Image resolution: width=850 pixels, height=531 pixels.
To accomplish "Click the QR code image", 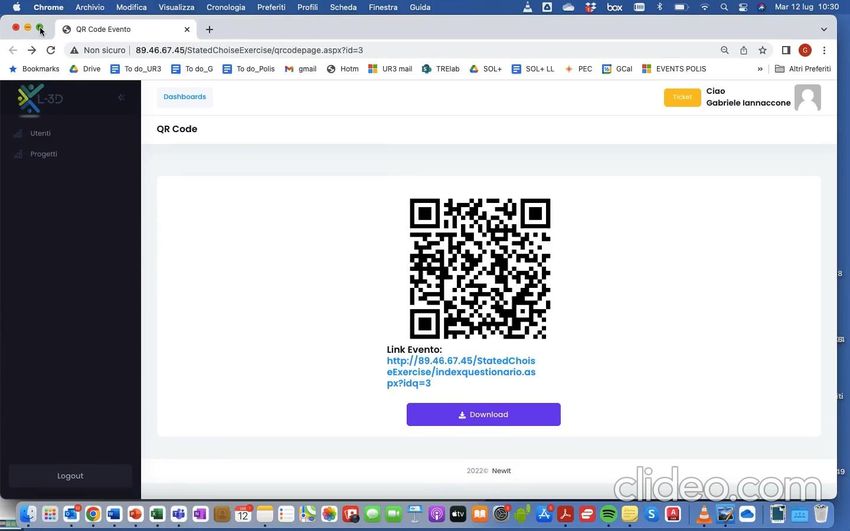I will (480, 269).
